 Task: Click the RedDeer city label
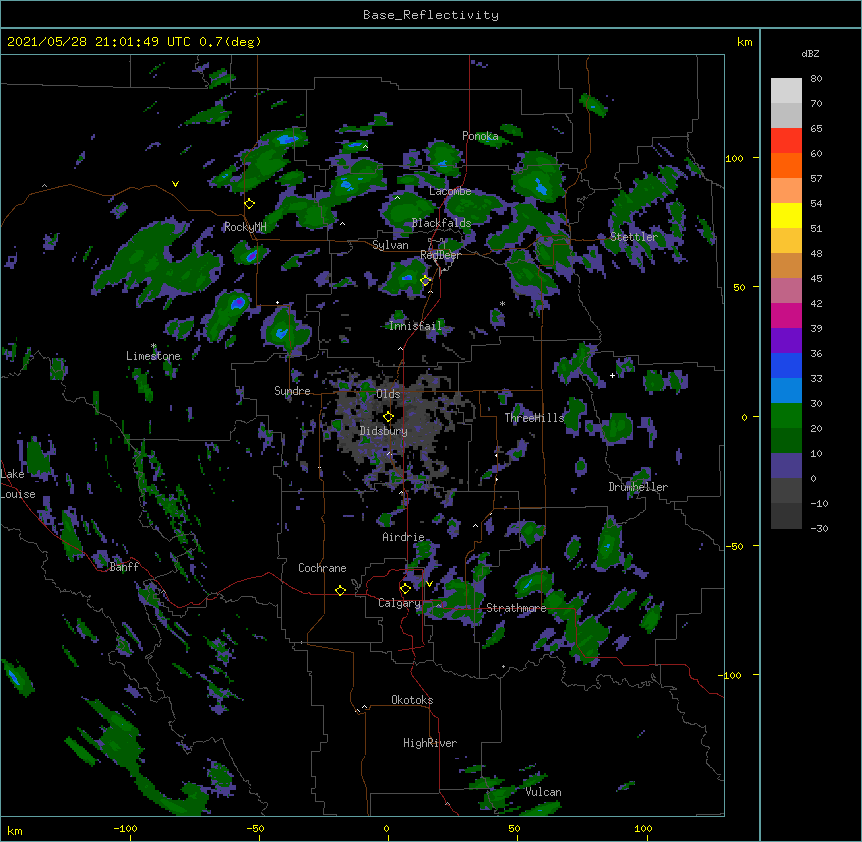(440, 255)
